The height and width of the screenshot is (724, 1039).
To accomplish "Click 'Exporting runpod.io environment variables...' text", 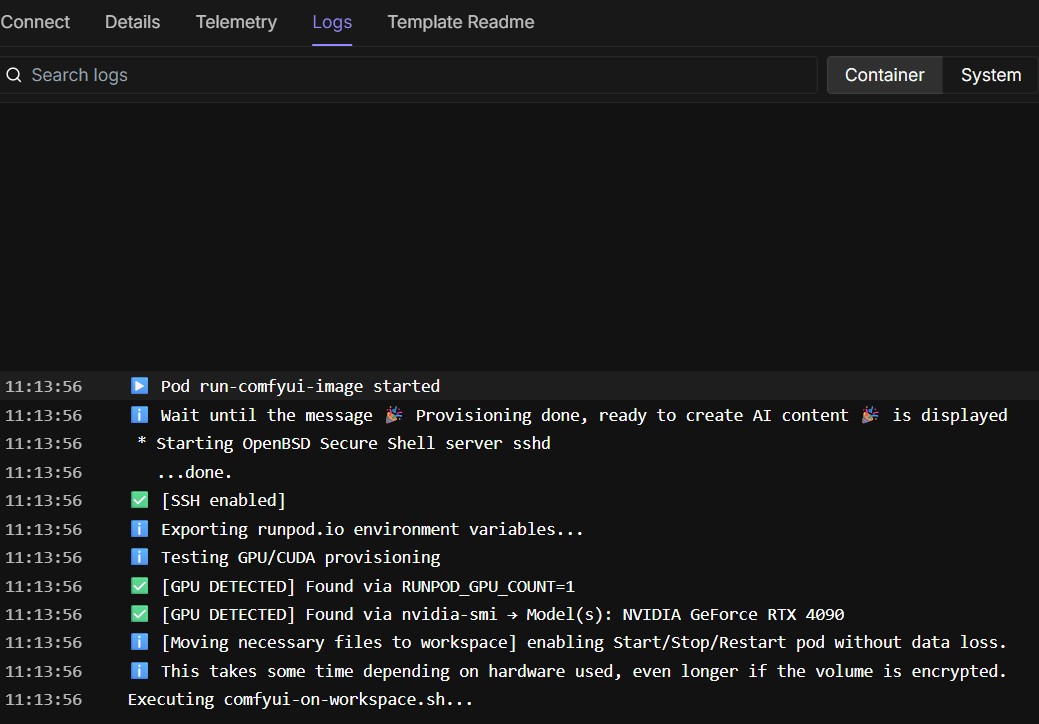I will (372, 529).
